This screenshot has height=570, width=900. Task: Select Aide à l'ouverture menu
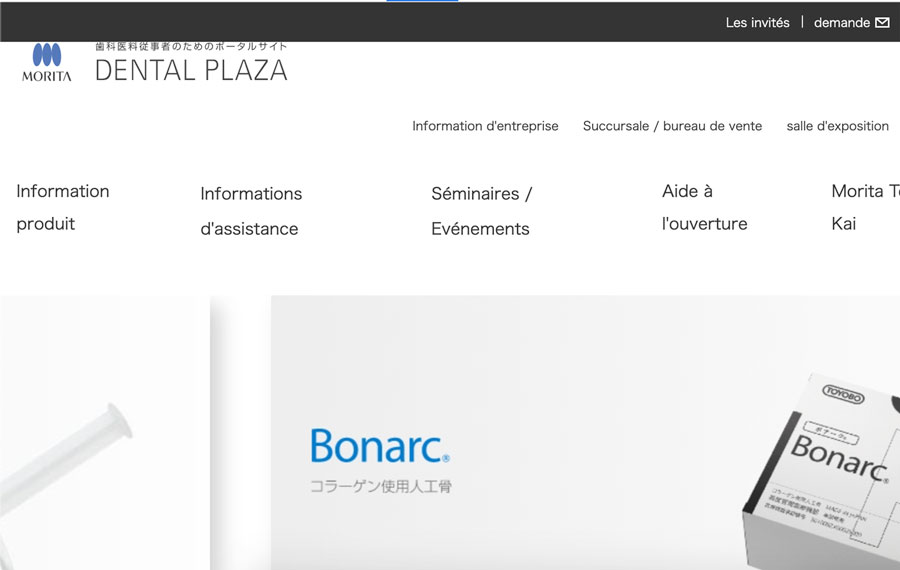[x=704, y=207]
